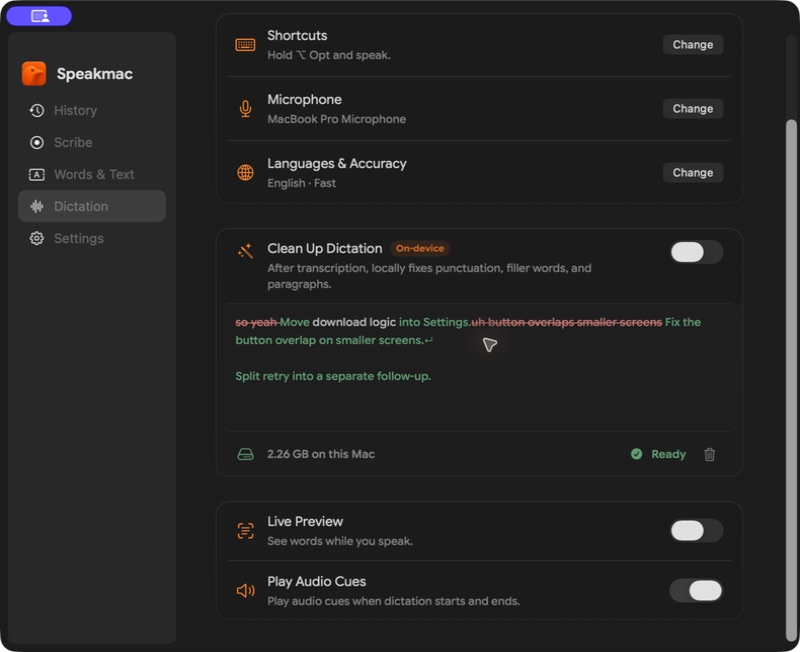
Task: Click 'MacBook Pro Microphone' subtitle
Action: [x=337, y=119]
